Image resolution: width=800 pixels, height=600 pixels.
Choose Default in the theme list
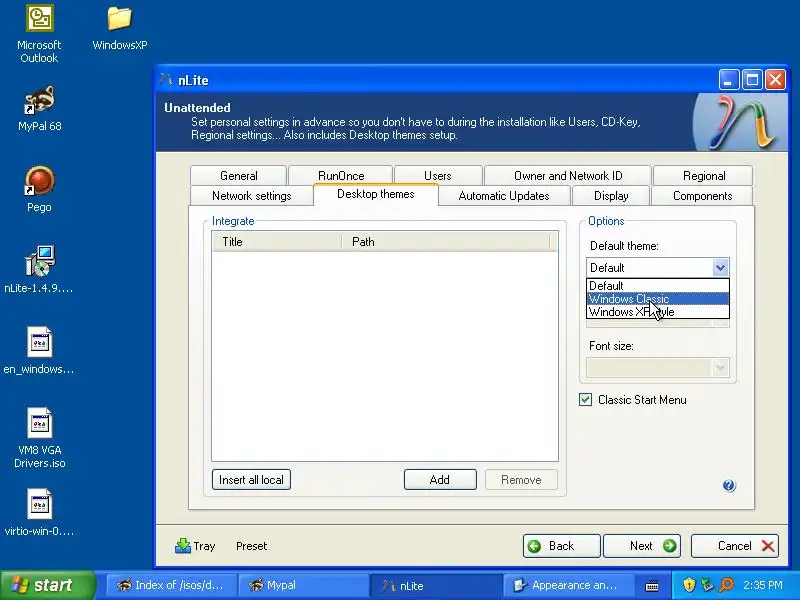tap(658, 286)
